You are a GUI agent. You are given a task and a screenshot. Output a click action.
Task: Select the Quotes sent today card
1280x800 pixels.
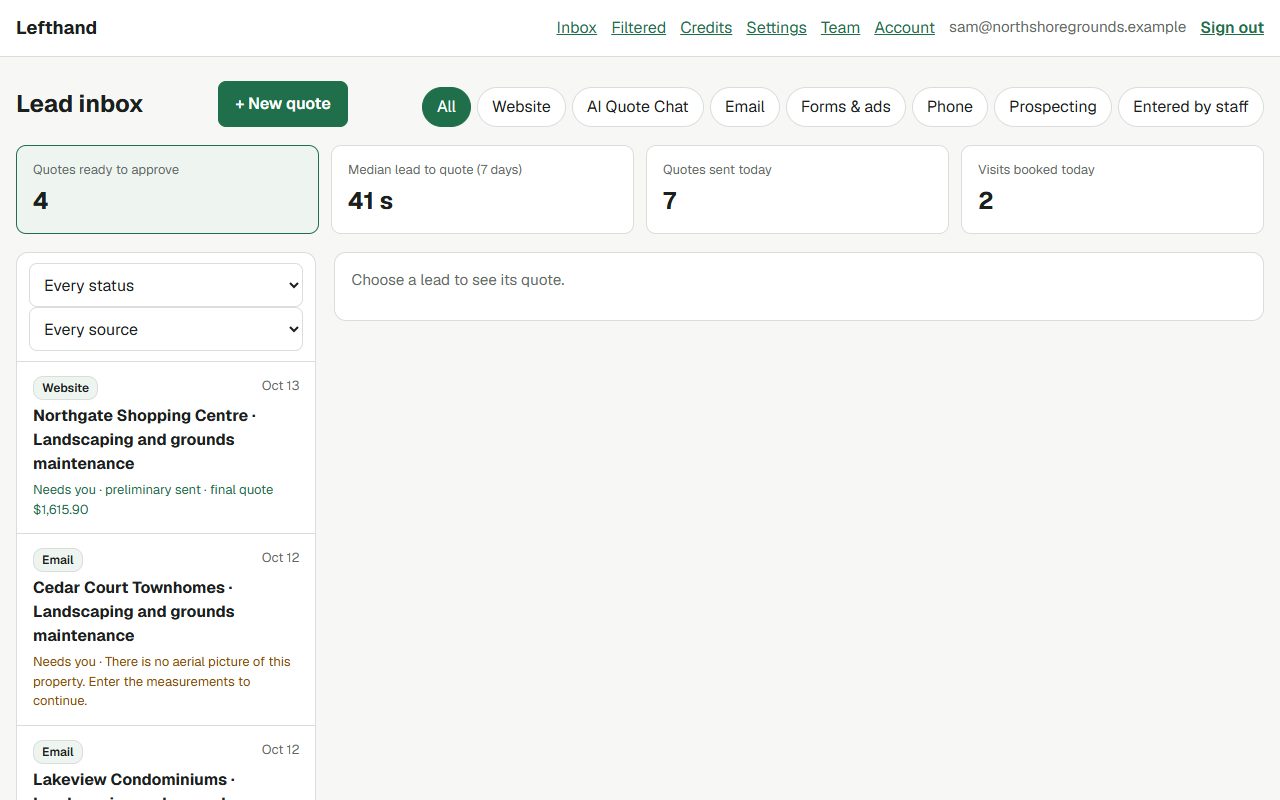(797, 190)
